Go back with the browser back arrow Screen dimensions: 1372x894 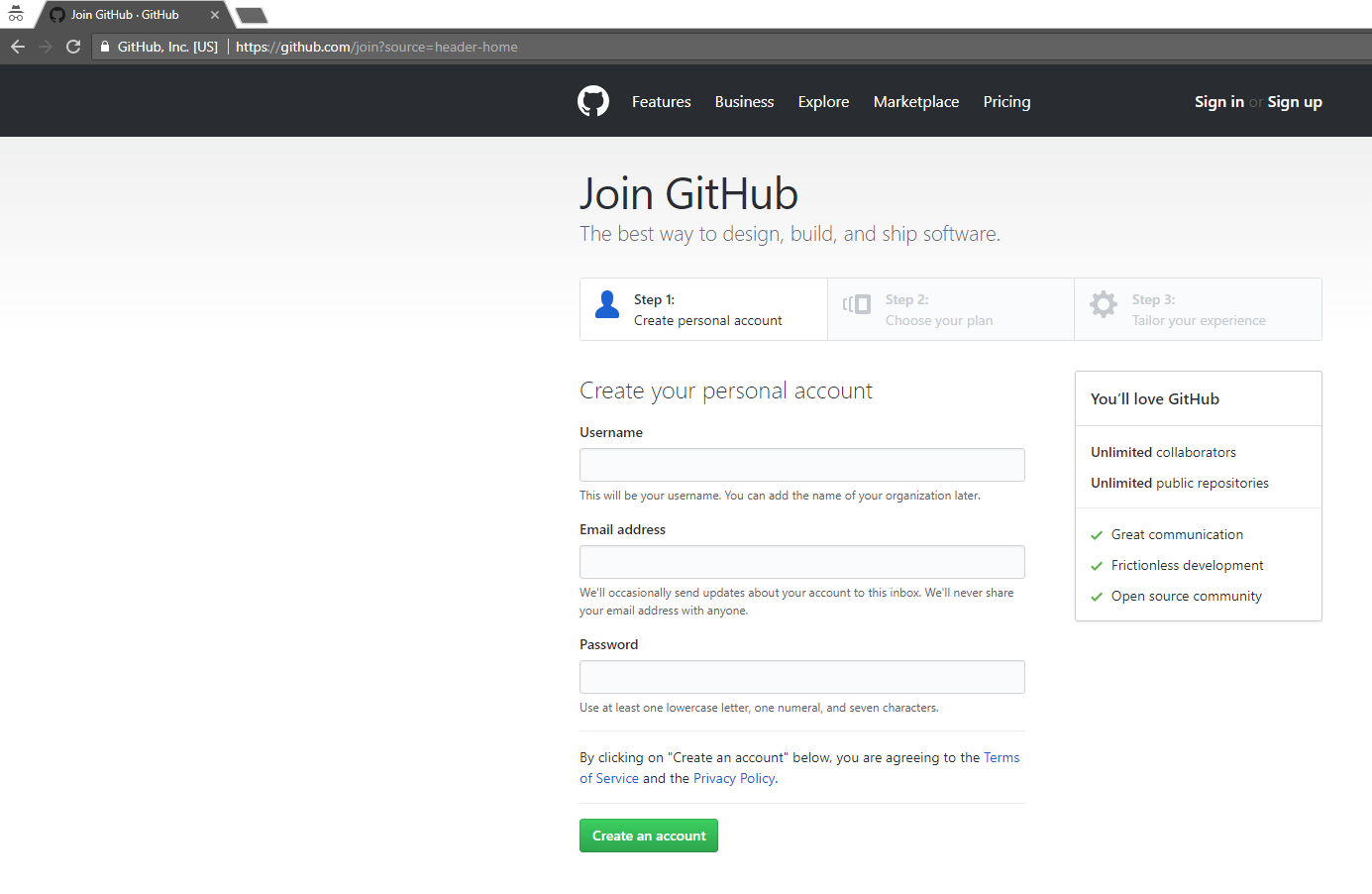[x=18, y=47]
